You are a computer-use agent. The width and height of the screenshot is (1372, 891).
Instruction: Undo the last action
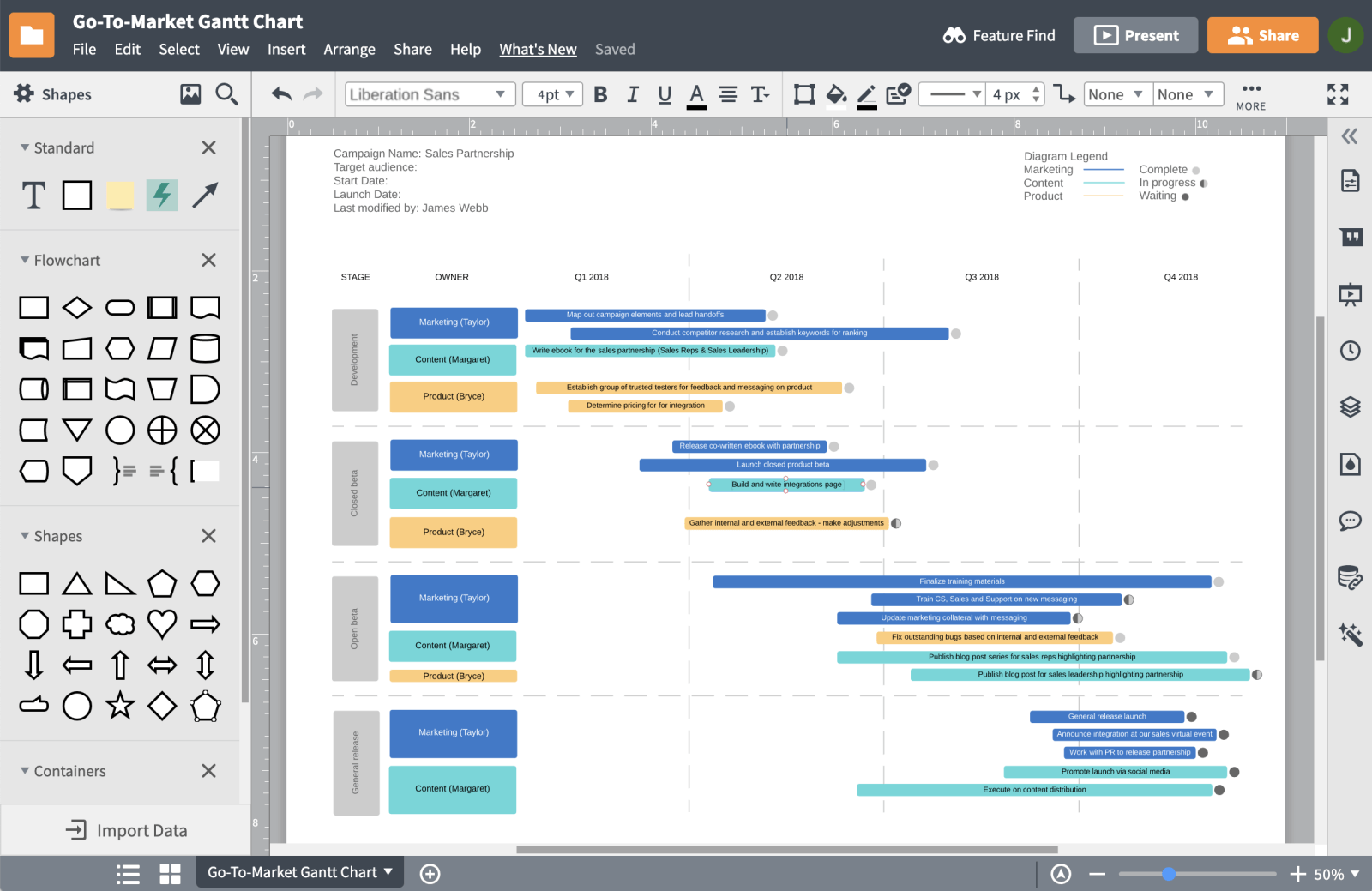click(281, 94)
